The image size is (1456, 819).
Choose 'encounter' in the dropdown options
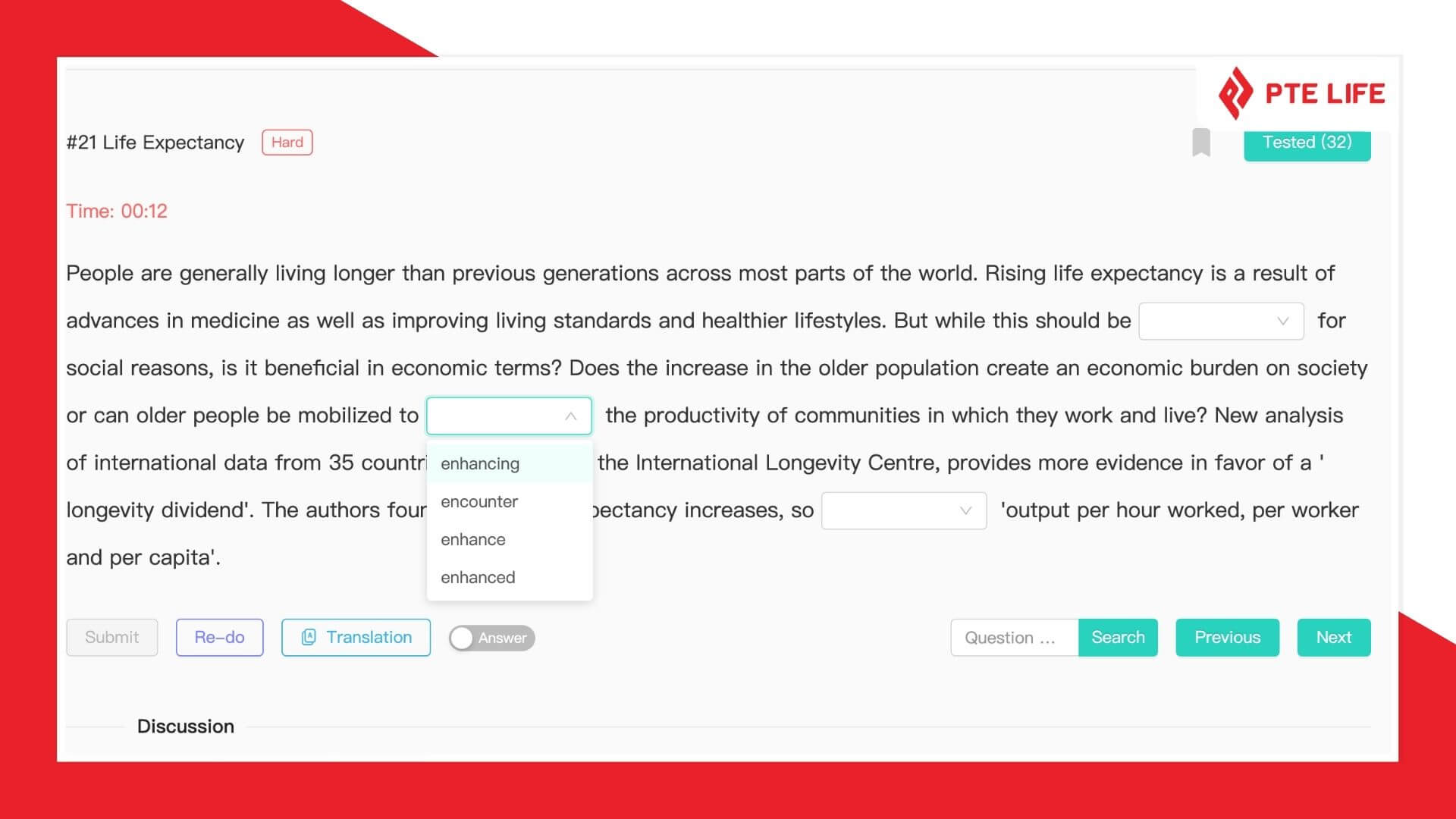pos(509,501)
